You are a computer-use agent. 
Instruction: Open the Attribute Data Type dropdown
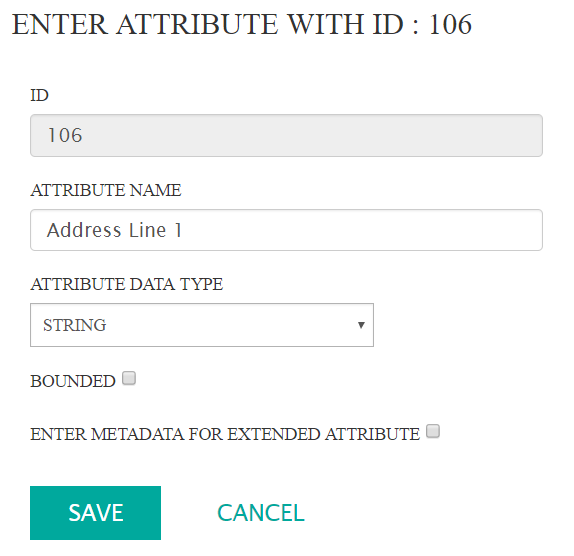[x=202, y=325]
